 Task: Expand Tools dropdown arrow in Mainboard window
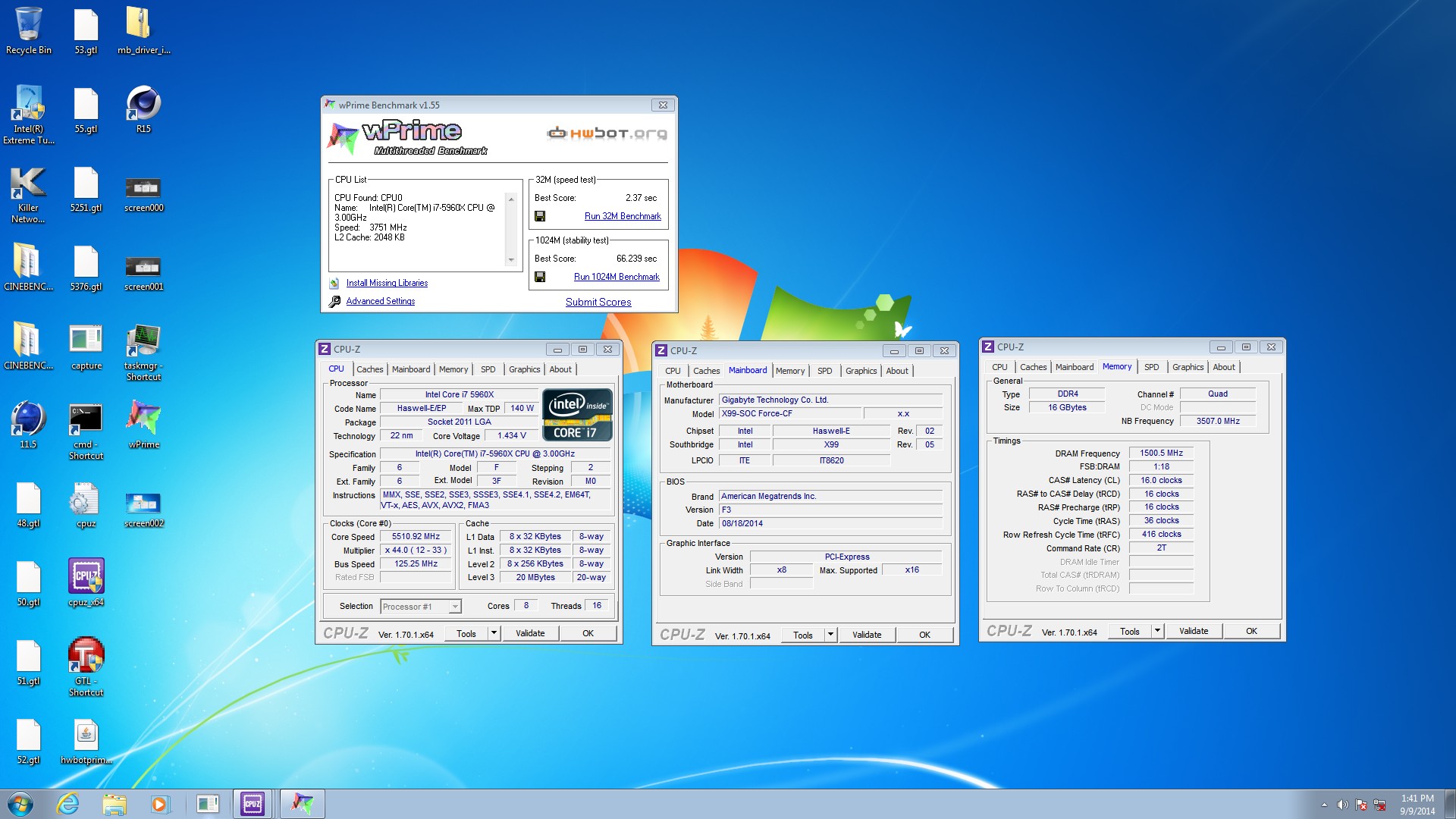(830, 635)
